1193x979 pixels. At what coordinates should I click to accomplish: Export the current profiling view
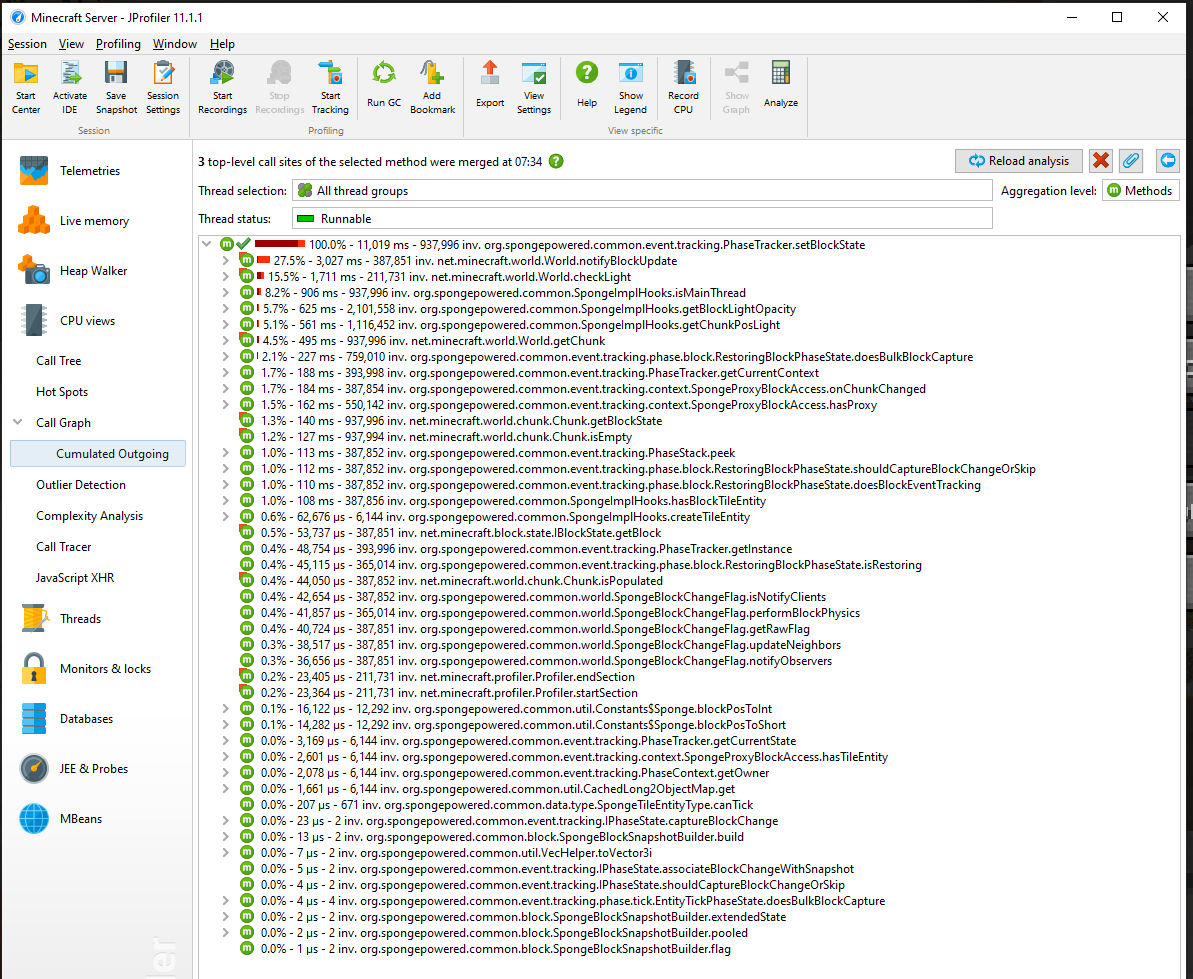[489, 87]
